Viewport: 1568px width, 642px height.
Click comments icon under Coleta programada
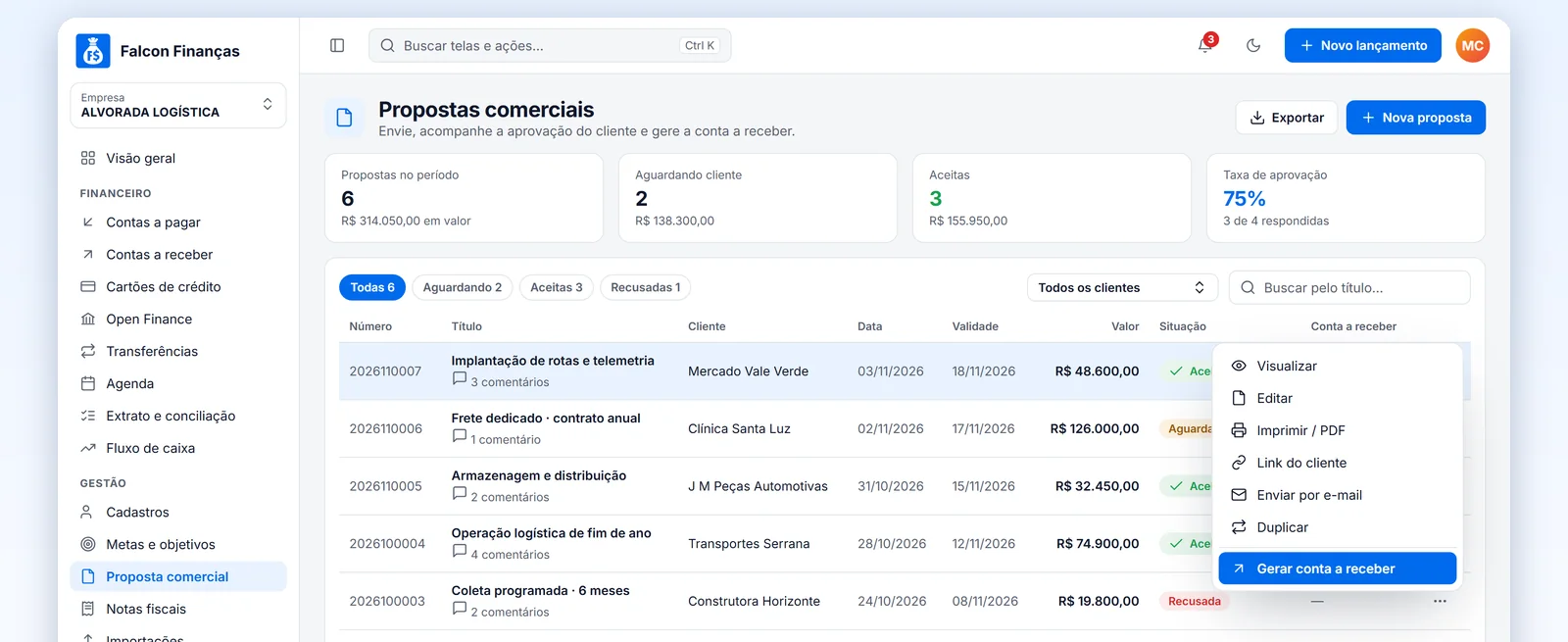coord(459,609)
